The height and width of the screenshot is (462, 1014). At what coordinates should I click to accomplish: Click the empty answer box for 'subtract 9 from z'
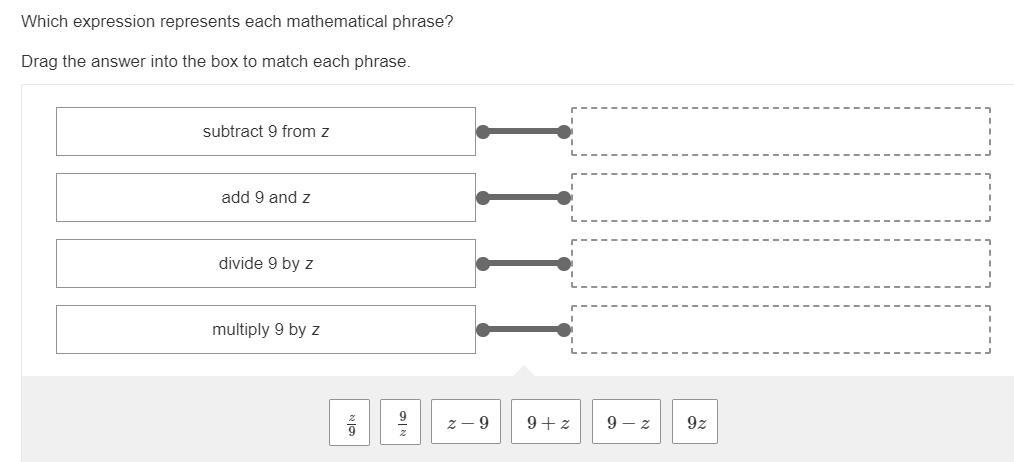pyautogui.click(x=780, y=132)
